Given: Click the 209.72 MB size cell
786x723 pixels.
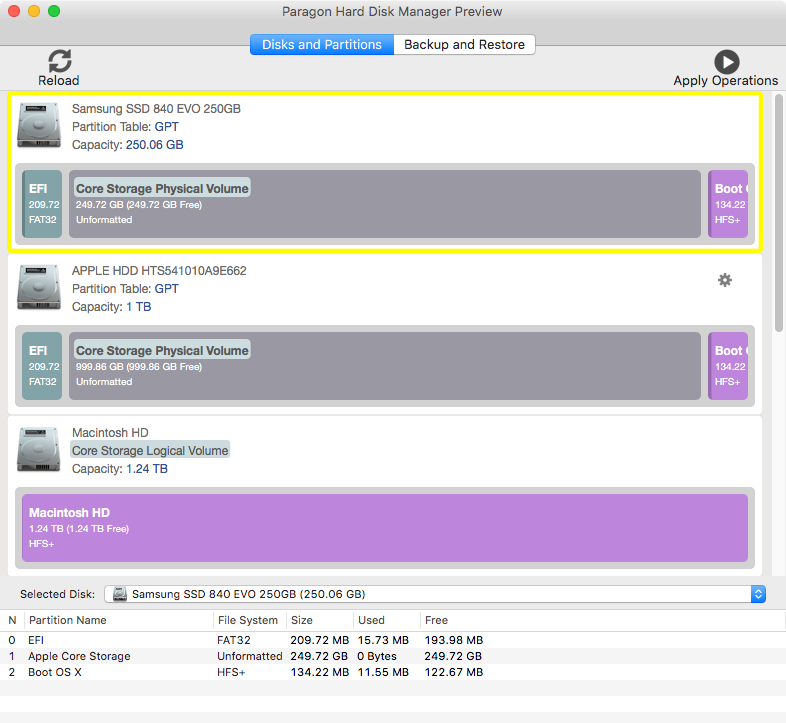Looking at the screenshot, I should 319,640.
